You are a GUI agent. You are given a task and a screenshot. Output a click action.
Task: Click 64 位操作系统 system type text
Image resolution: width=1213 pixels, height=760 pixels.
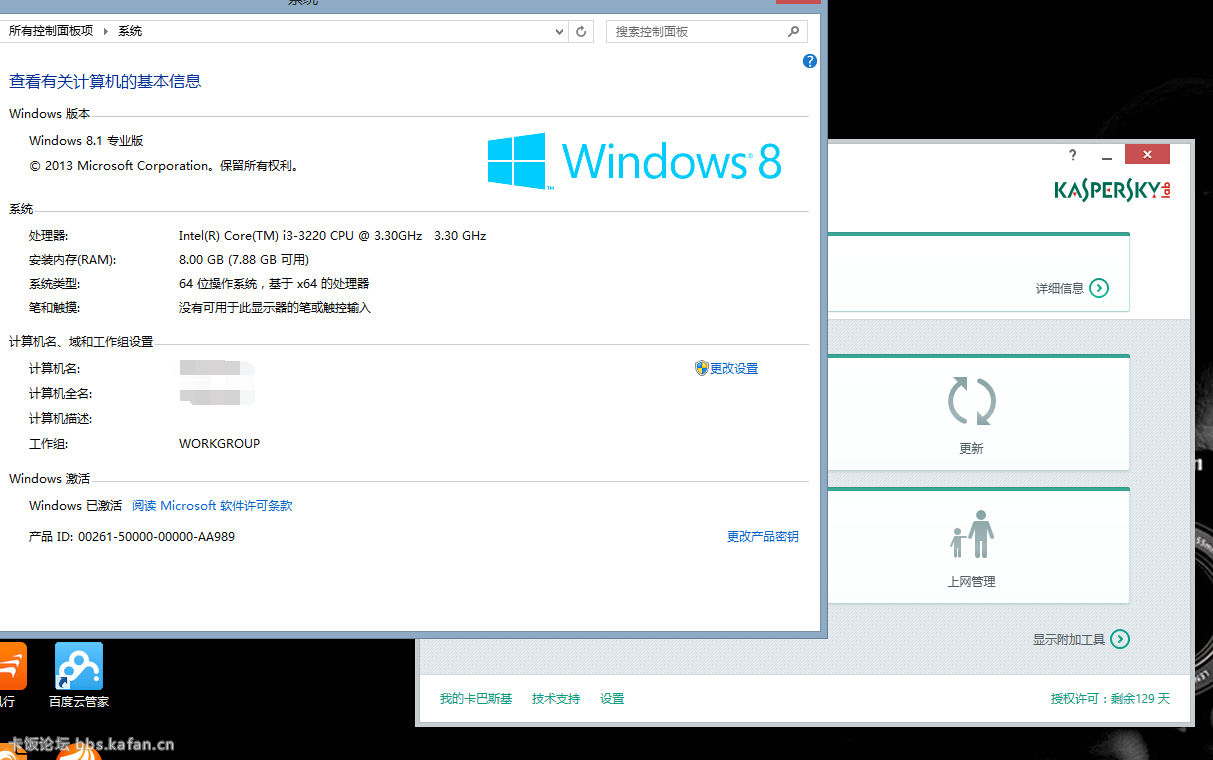point(274,284)
